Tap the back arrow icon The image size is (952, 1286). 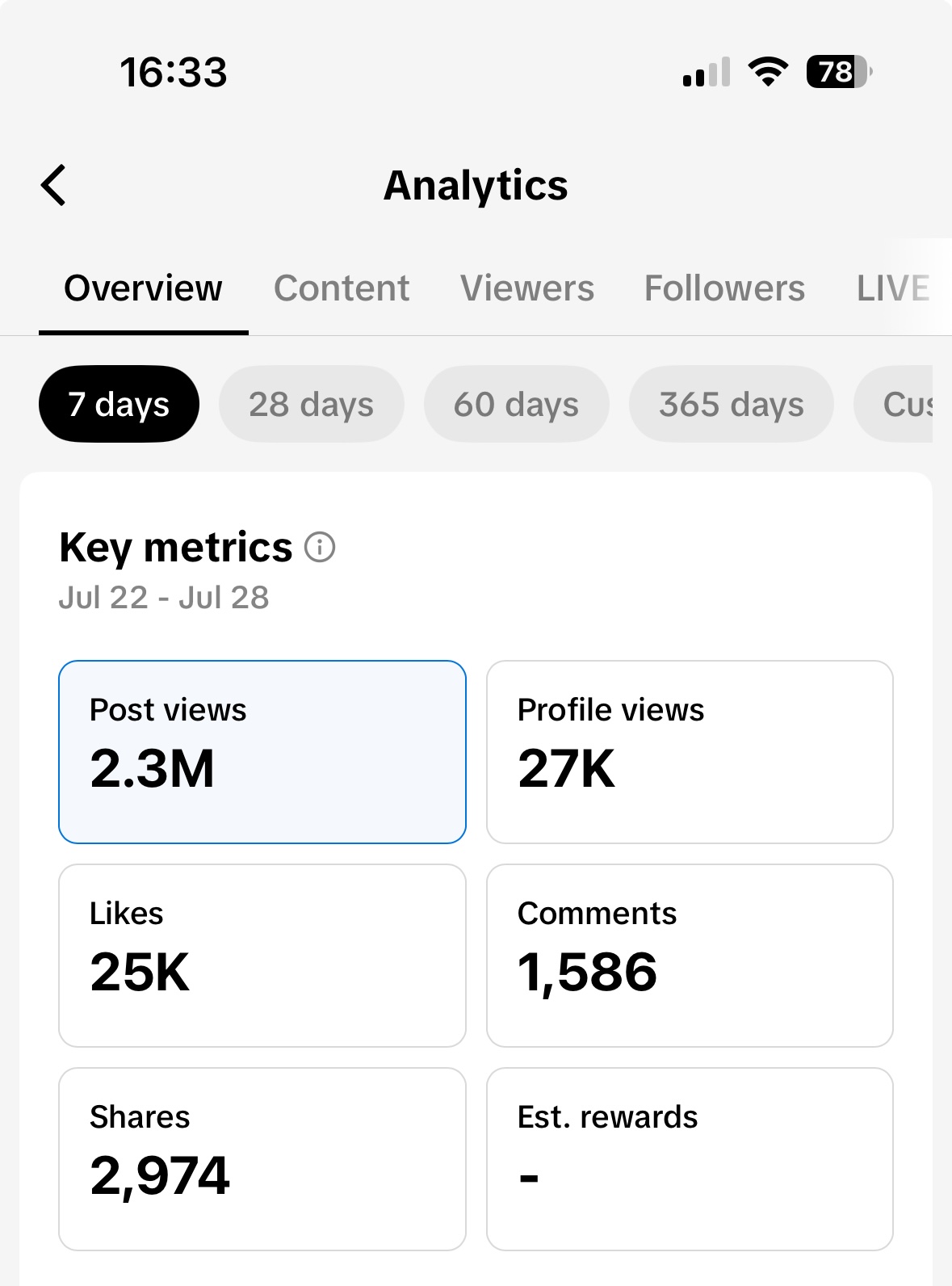pyautogui.click(x=54, y=186)
